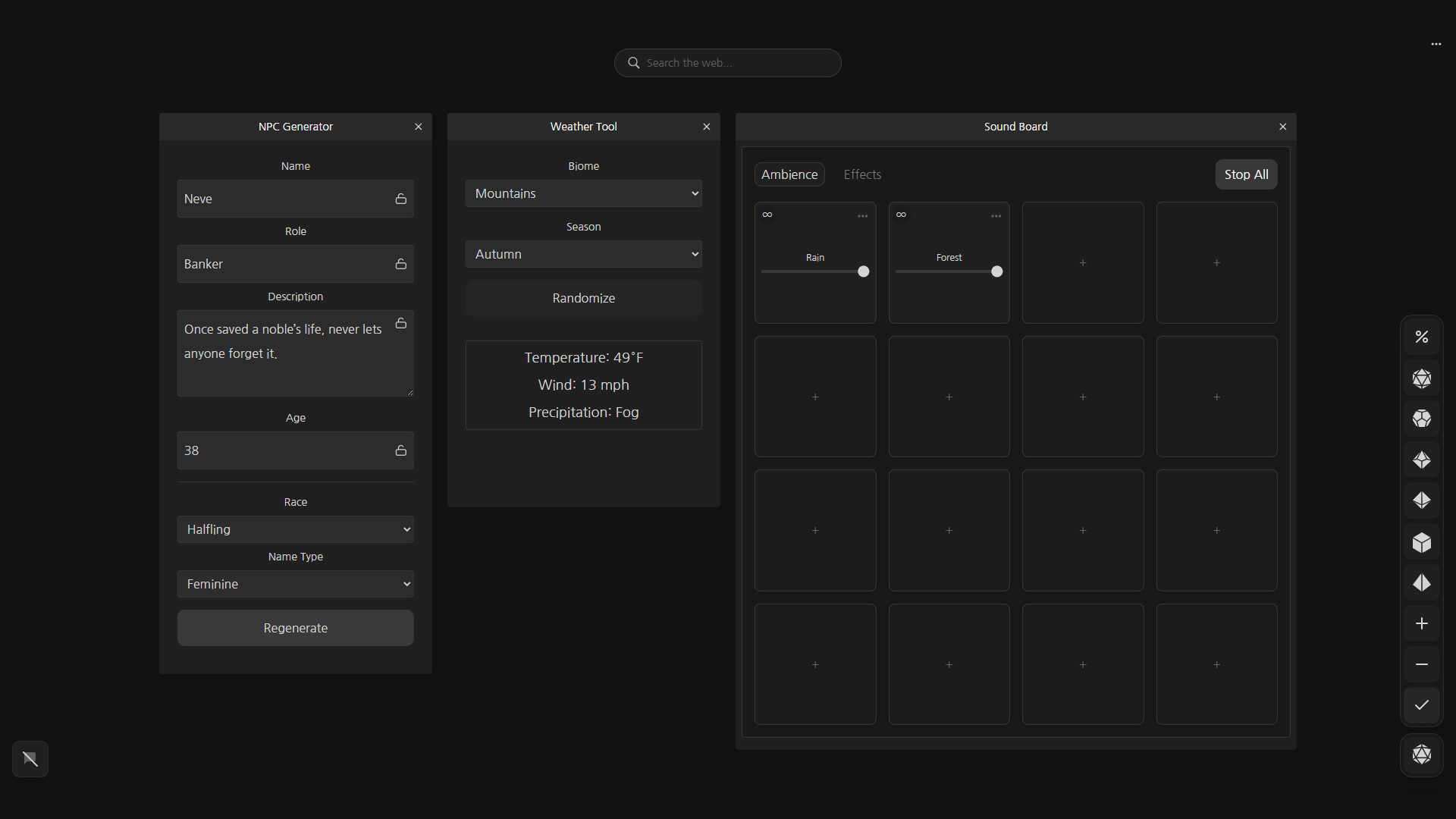Select the percentile dice roller

tap(1422, 336)
